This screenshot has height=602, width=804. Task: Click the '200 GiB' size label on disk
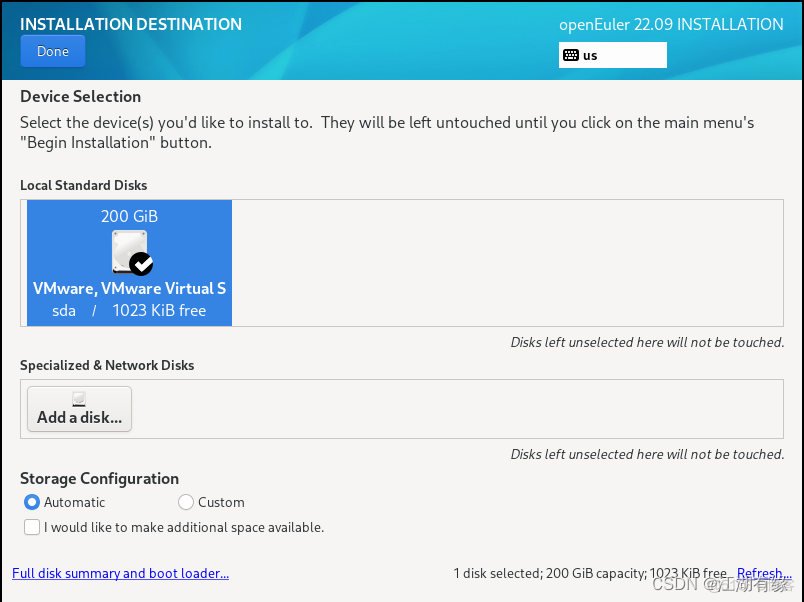click(129, 216)
